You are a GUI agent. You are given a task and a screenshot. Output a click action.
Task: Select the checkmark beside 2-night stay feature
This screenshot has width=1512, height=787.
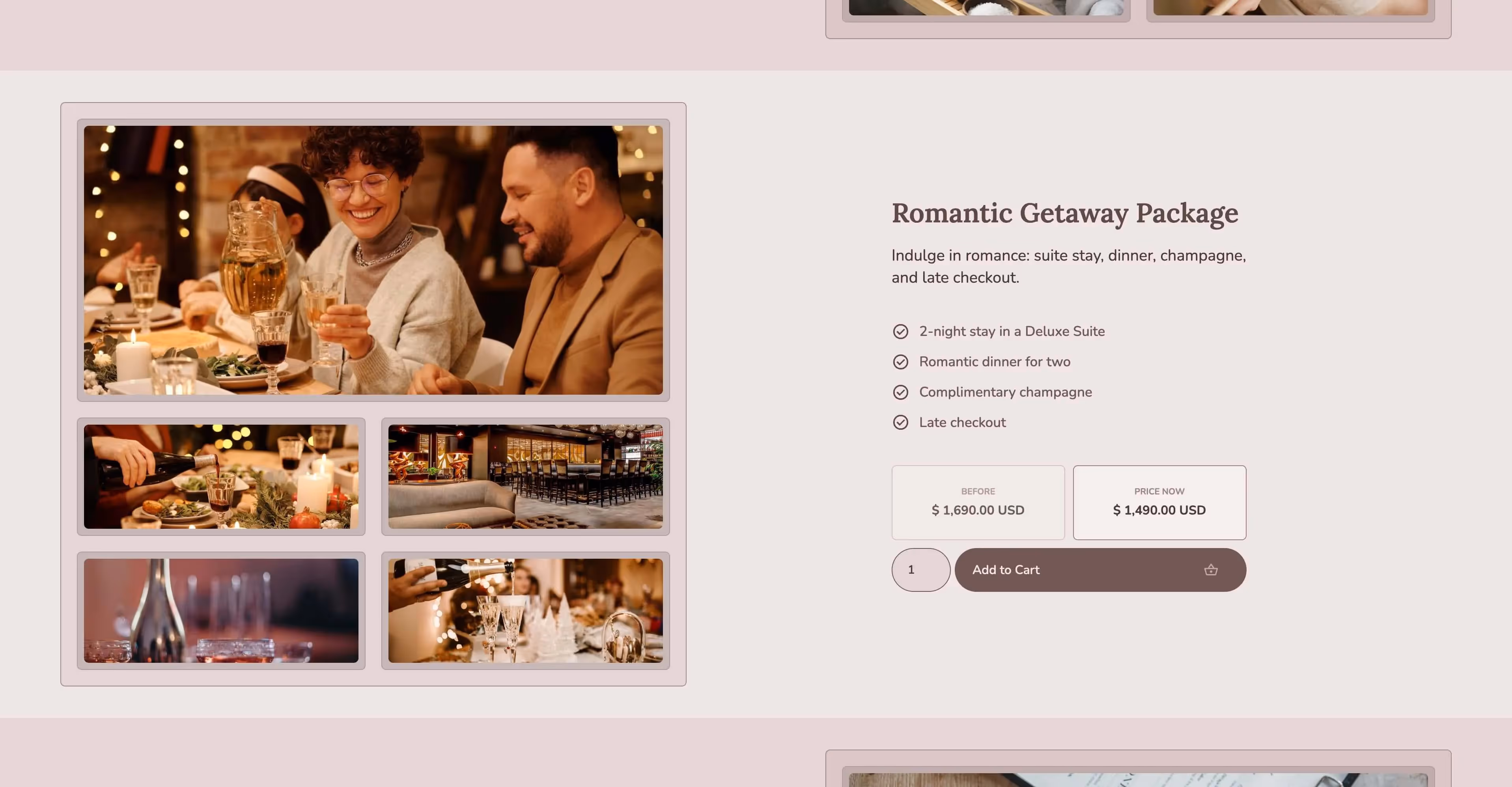(x=901, y=332)
